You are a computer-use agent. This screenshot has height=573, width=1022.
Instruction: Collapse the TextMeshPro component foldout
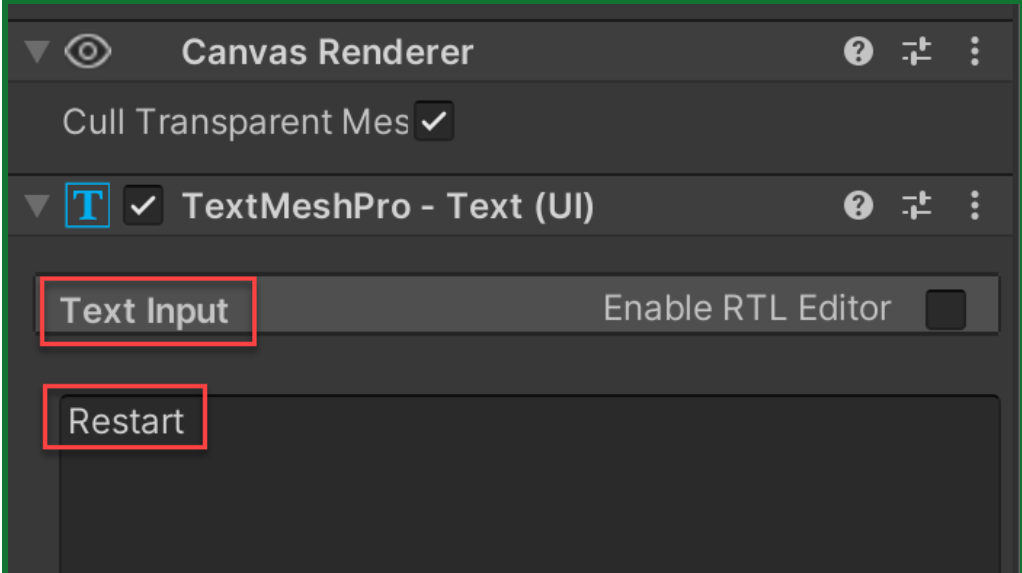click(x=38, y=207)
